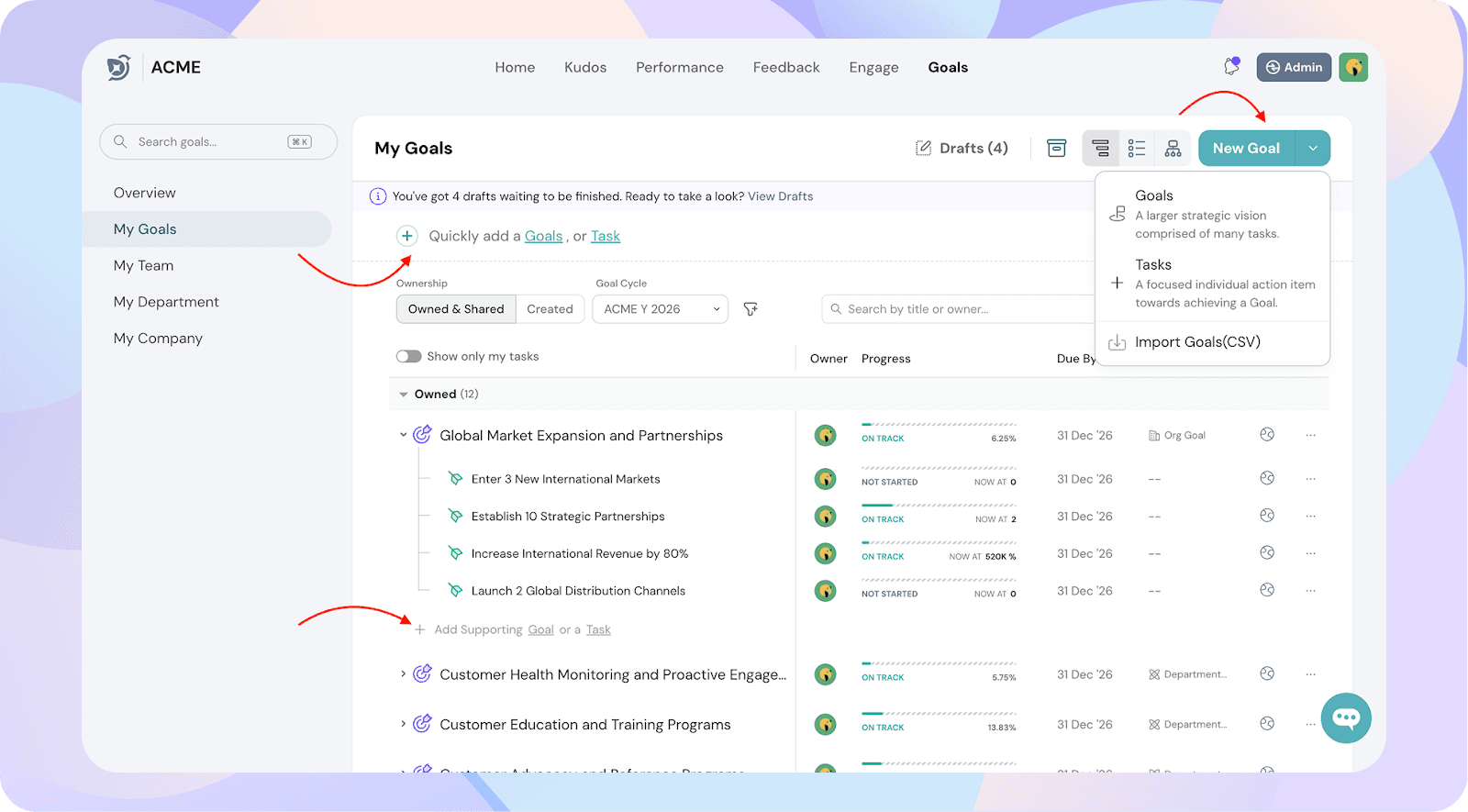Click progress bar of Establish 10 Strategic Partnerships

[x=939, y=506]
